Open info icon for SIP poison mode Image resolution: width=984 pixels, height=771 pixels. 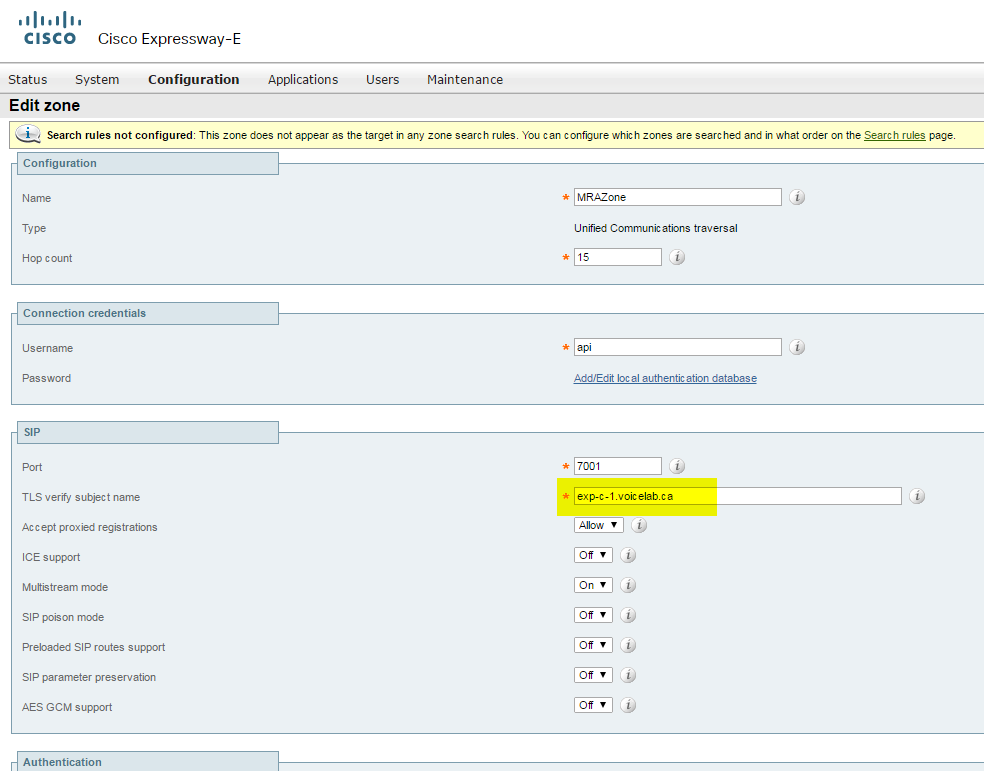(x=628, y=615)
